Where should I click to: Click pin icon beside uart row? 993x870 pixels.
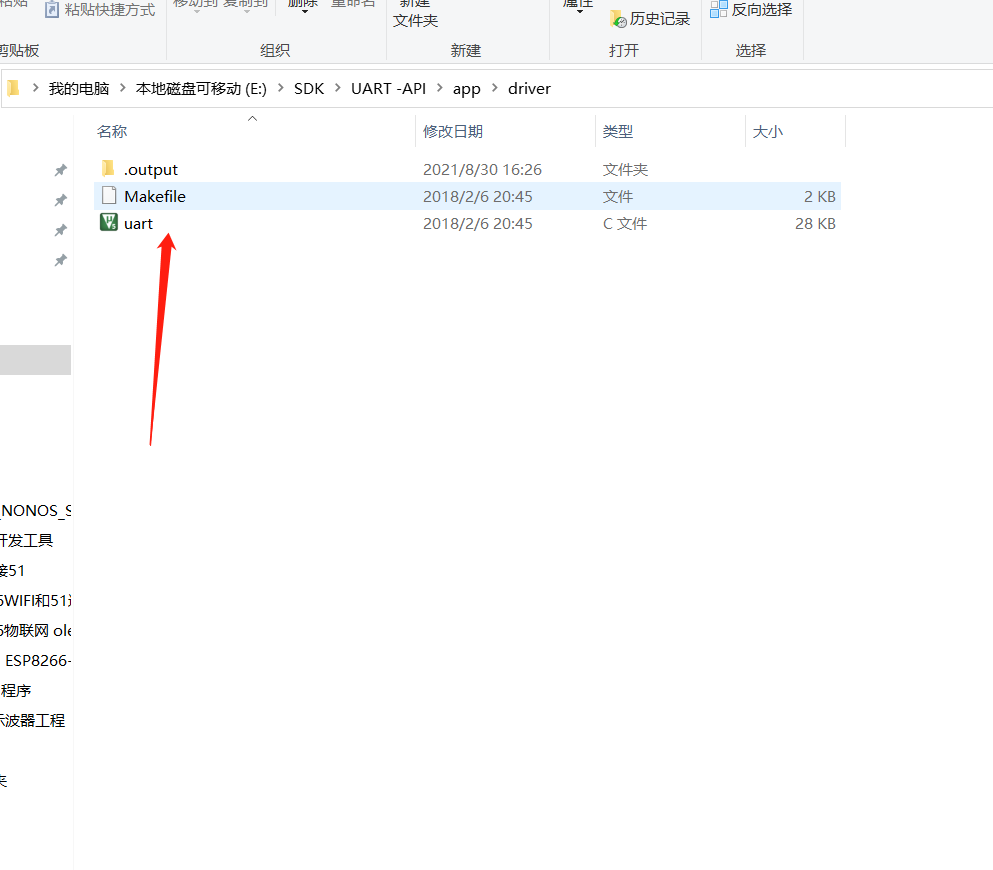pos(60,230)
